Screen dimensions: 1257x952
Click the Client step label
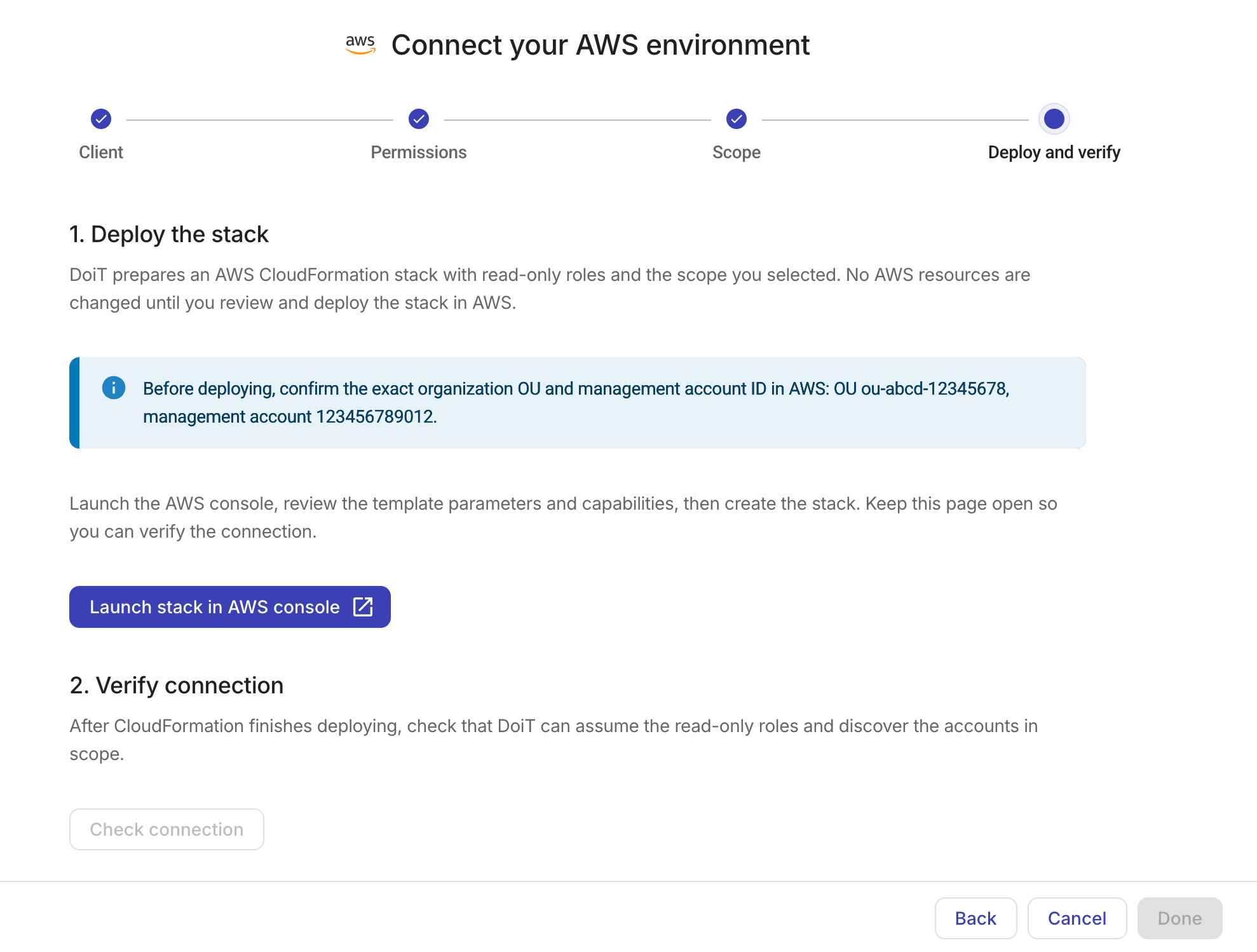click(x=101, y=153)
